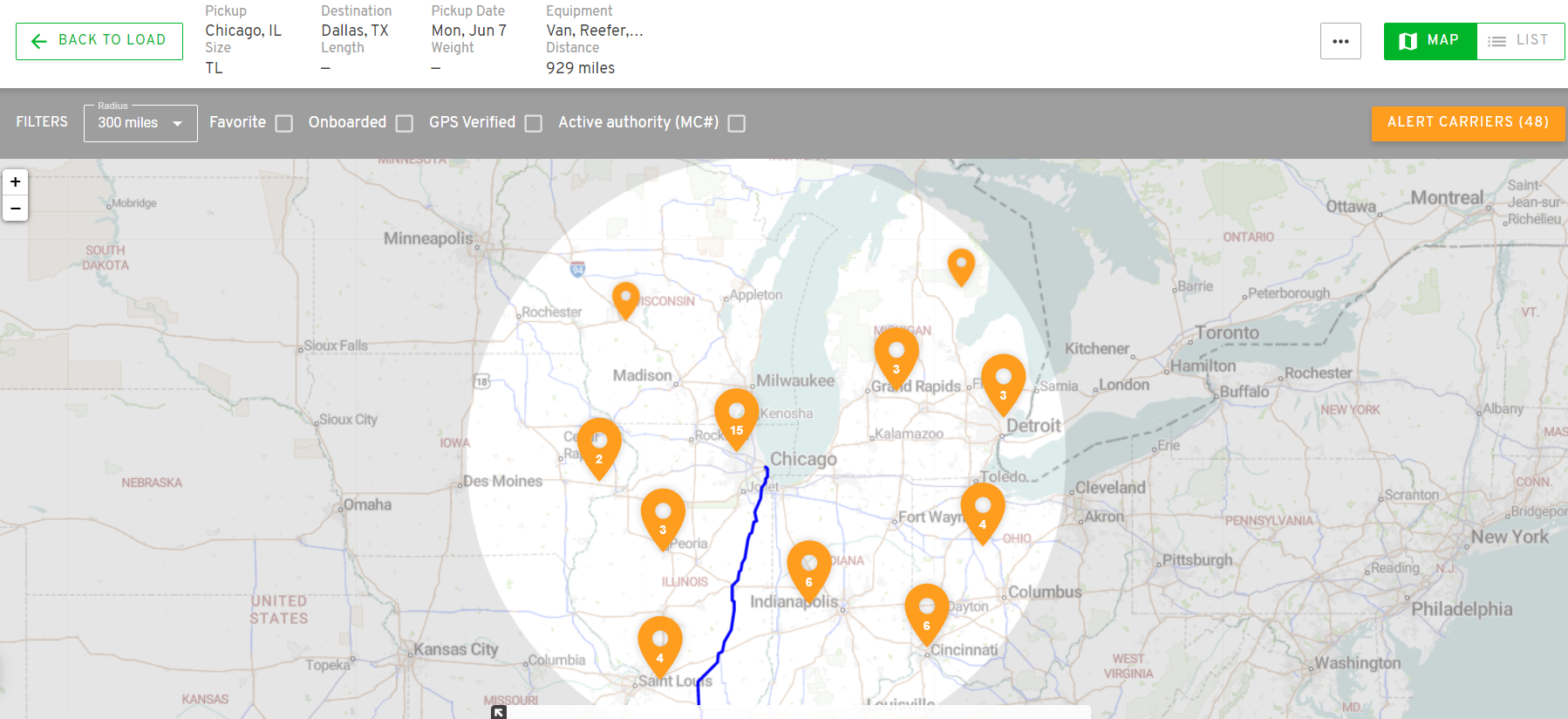Screen dimensions: 1568x719
Task: Zoom in the map with plus button
Action: 15,181
